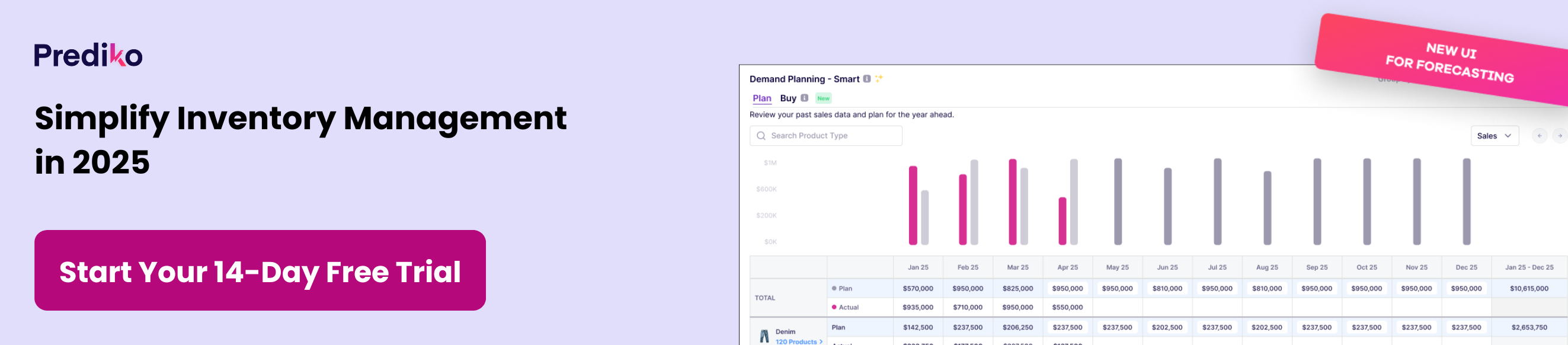Click the next arrow button beside Sales
The height and width of the screenshot is (345, 1568).
pyautogui.click(x=1560, y=136)
